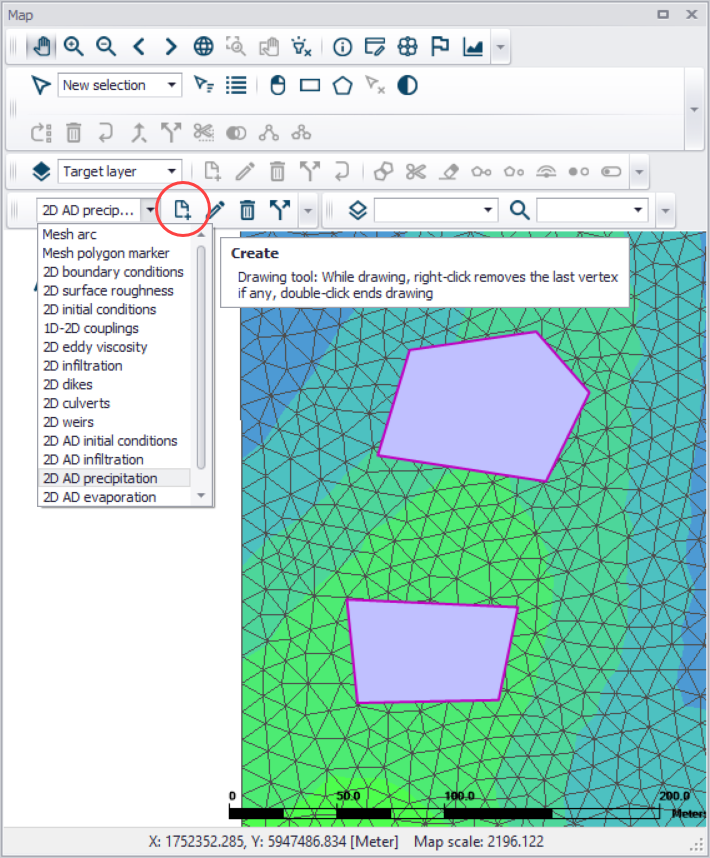Click the search magnifier icon

pyautogui.click(x=519, y=210)
